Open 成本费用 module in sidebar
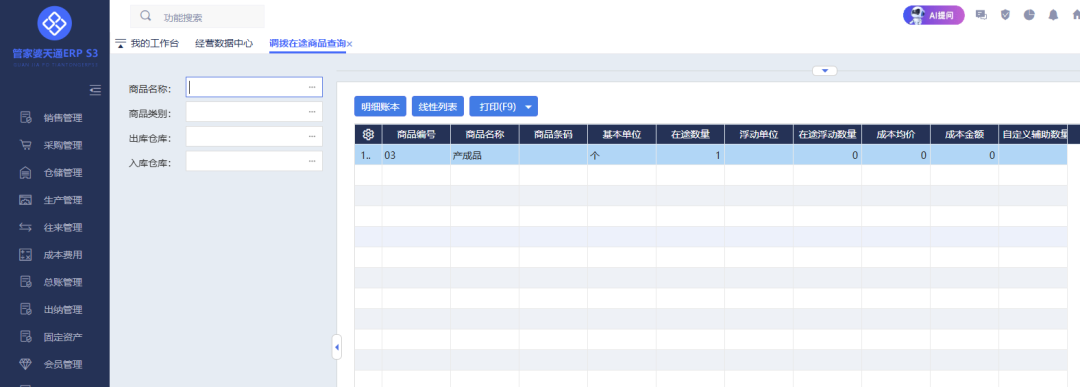 click(54, 255)
